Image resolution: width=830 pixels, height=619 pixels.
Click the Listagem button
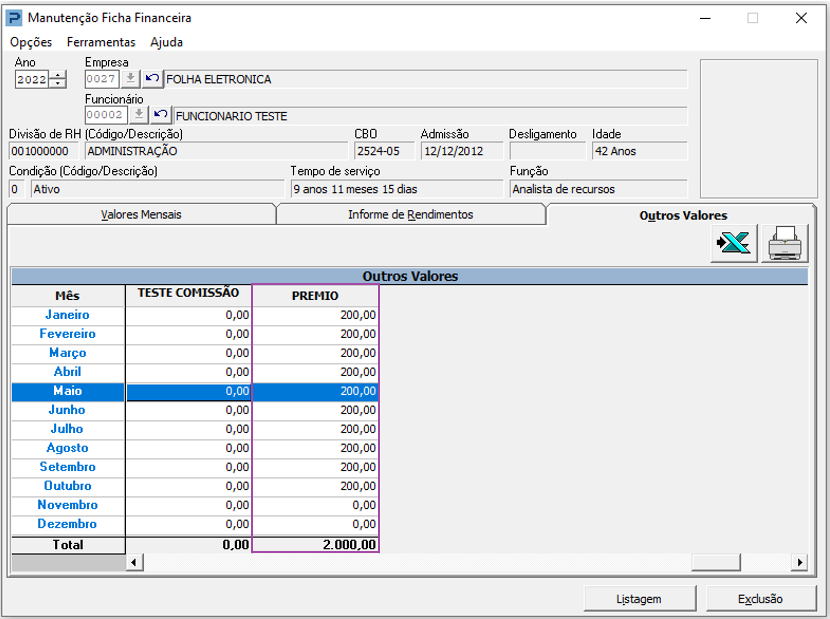[639, 599]
